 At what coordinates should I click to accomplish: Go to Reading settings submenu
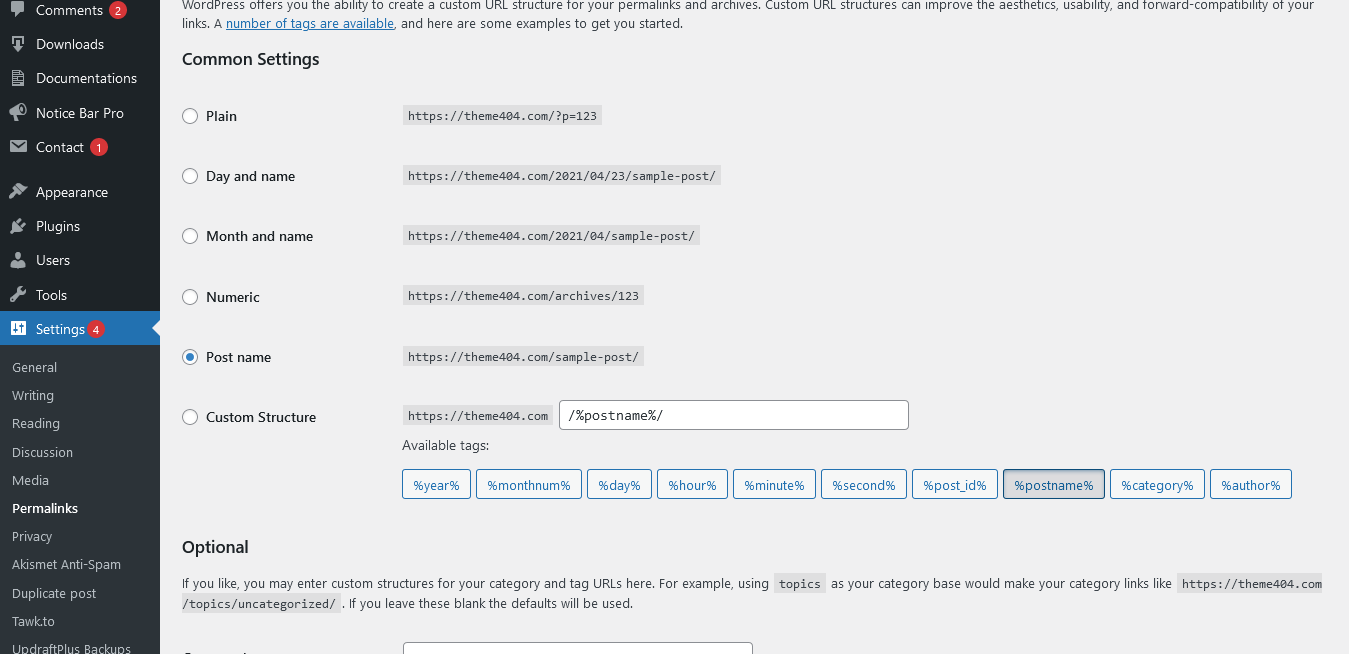click(36, 423)
